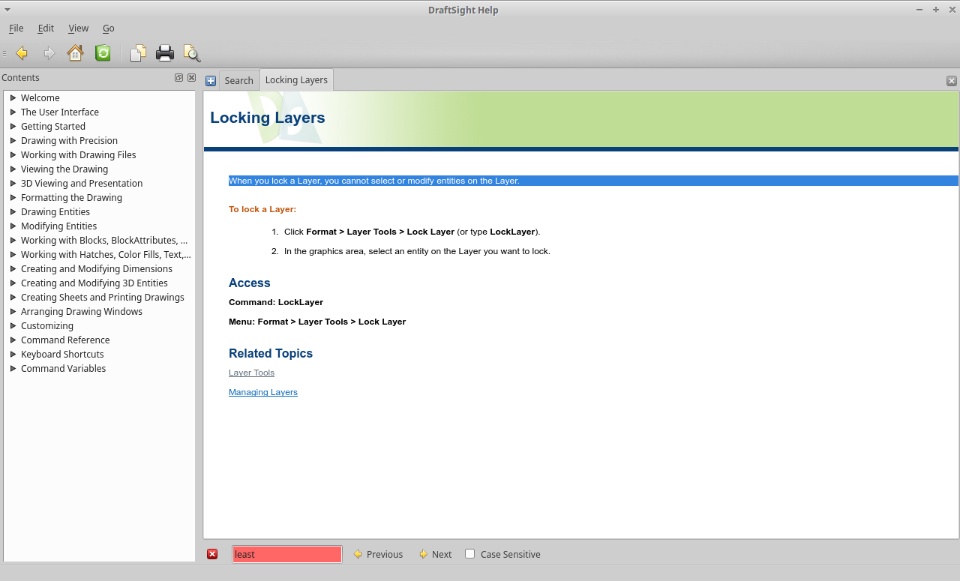
Task: Close the current help tab
Action: [951, 81]
